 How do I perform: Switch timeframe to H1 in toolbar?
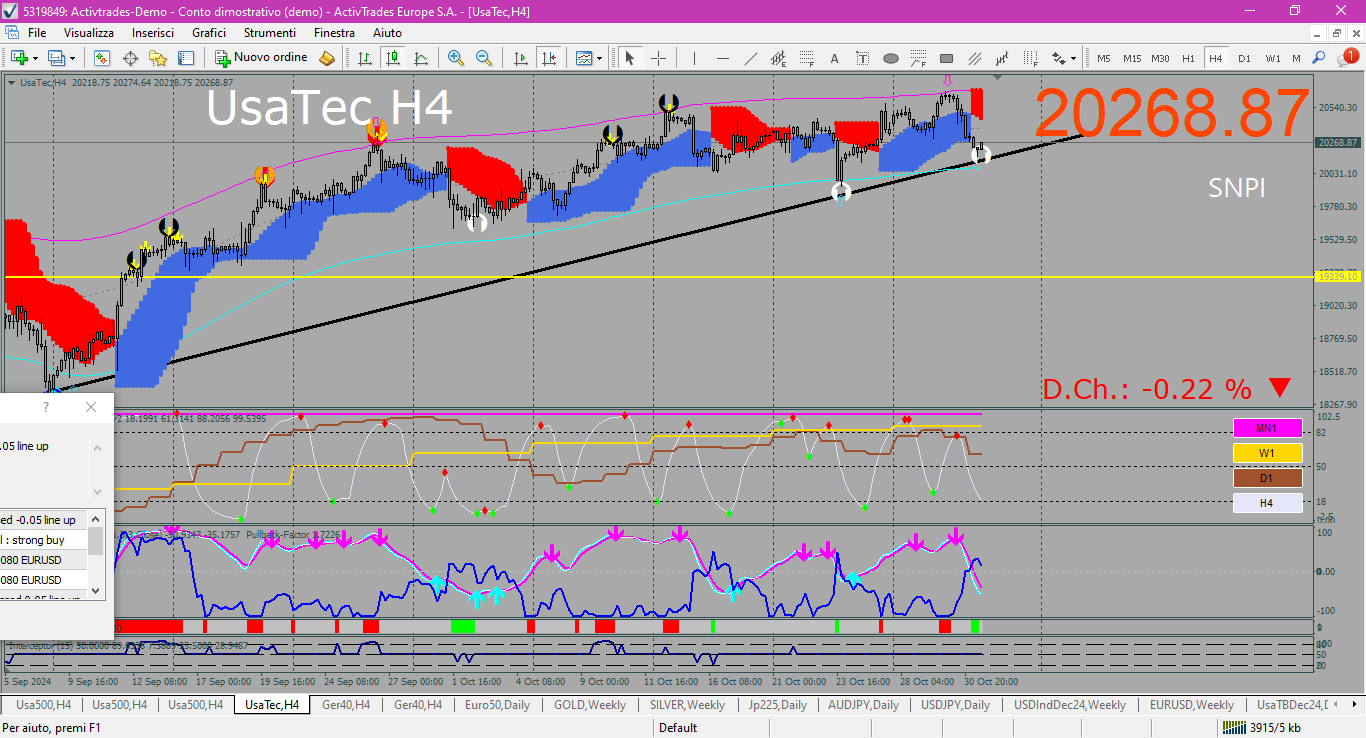1188,58
